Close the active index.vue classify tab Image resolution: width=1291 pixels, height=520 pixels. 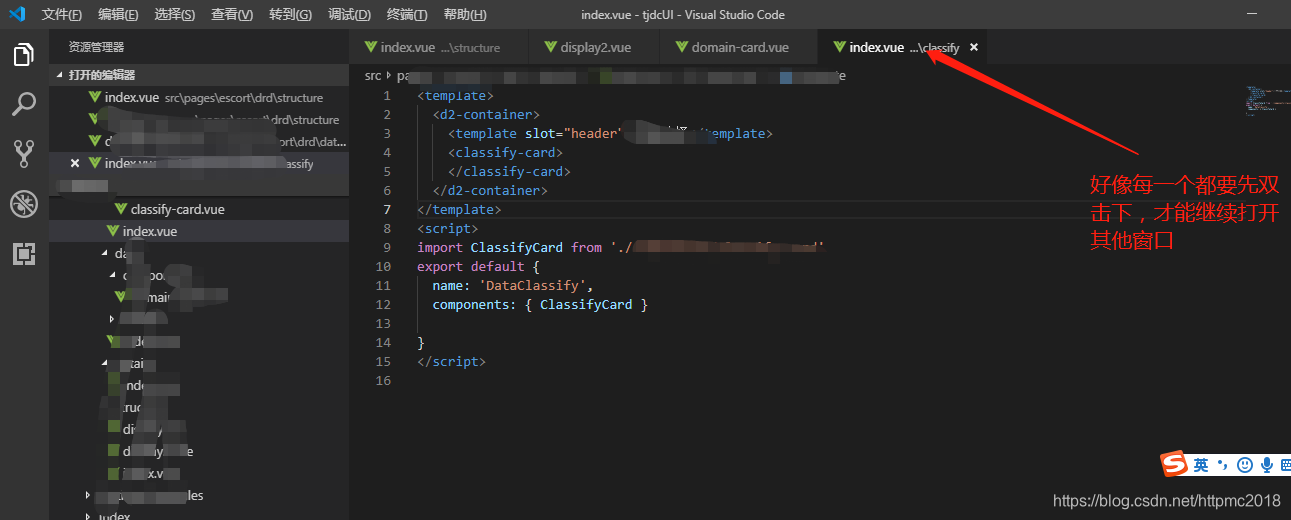click(974, 47)
